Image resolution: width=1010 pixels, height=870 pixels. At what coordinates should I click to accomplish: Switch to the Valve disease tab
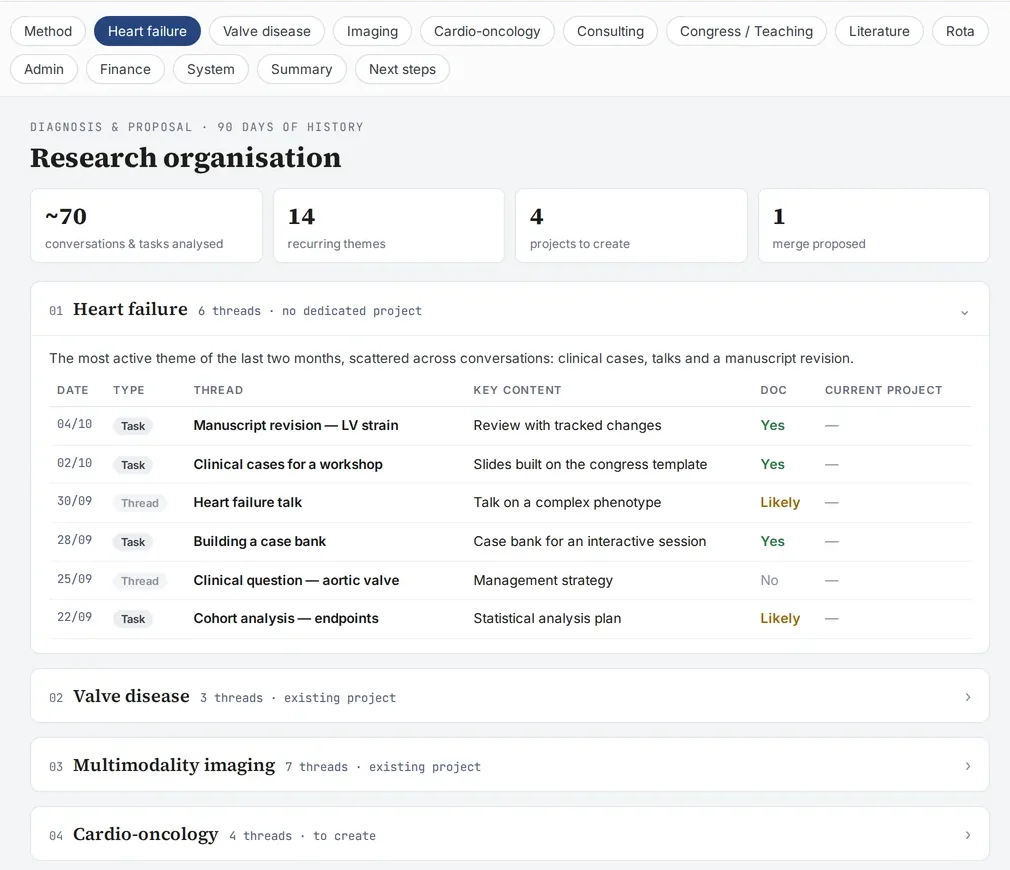[266, 31]
